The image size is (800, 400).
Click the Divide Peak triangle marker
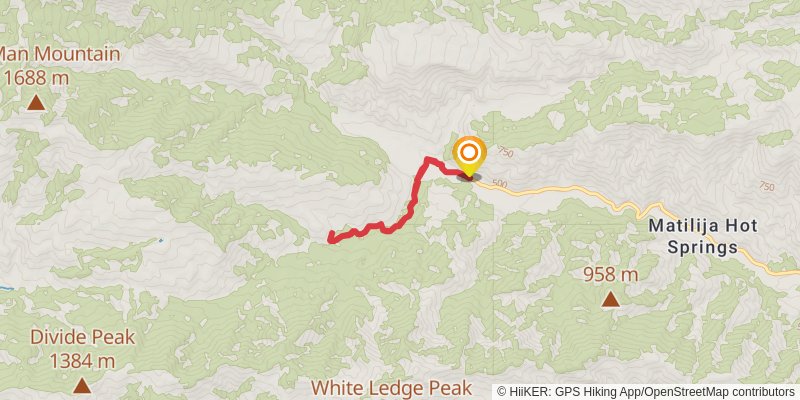click(82, 385)
